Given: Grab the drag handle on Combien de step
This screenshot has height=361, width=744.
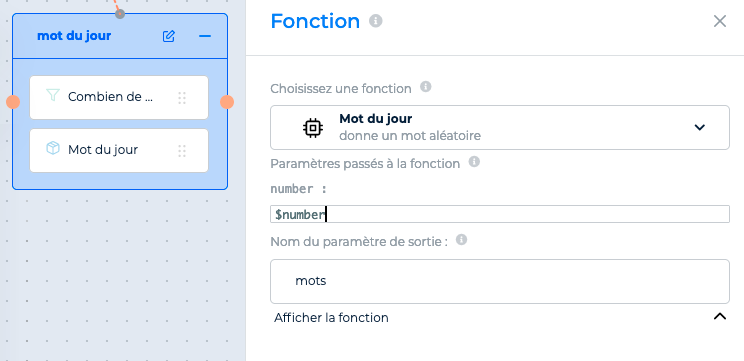Looking at the screenshot, I should click(x=182, y=98).
